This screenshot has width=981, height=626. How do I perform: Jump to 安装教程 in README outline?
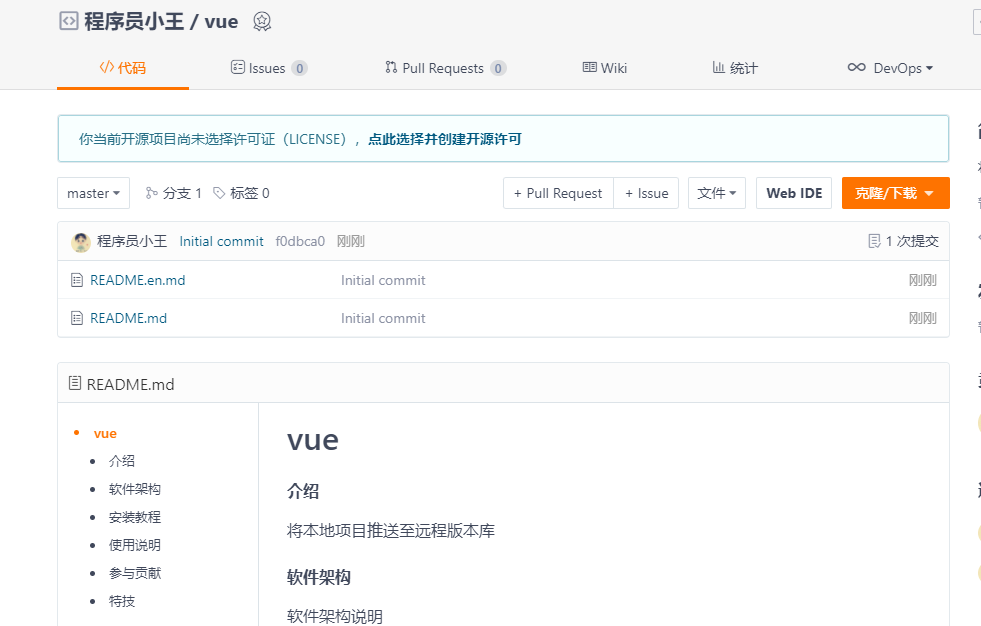[134, 517]
